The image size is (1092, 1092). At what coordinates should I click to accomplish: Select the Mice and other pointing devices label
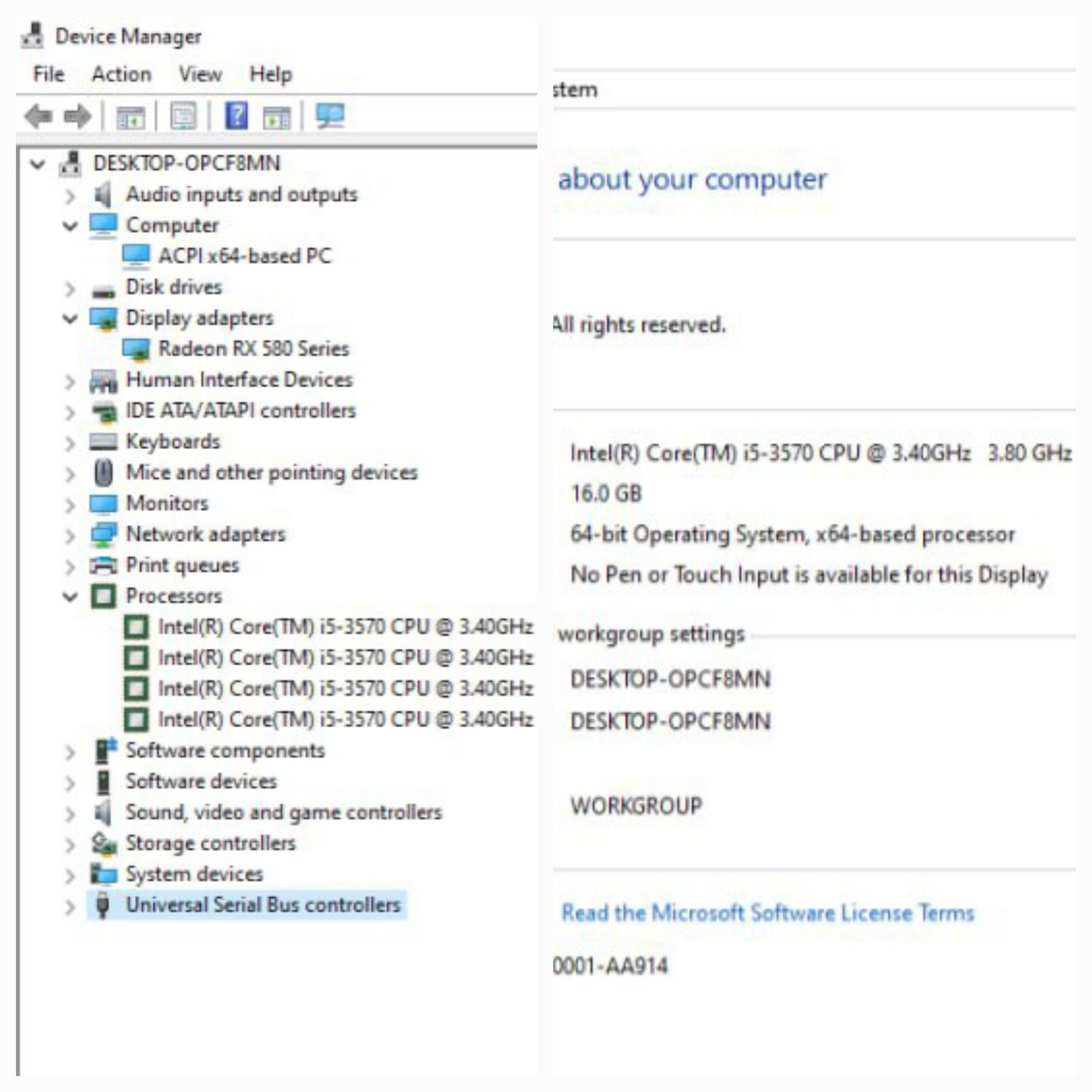pyautogui.click(x=271, y=472)
